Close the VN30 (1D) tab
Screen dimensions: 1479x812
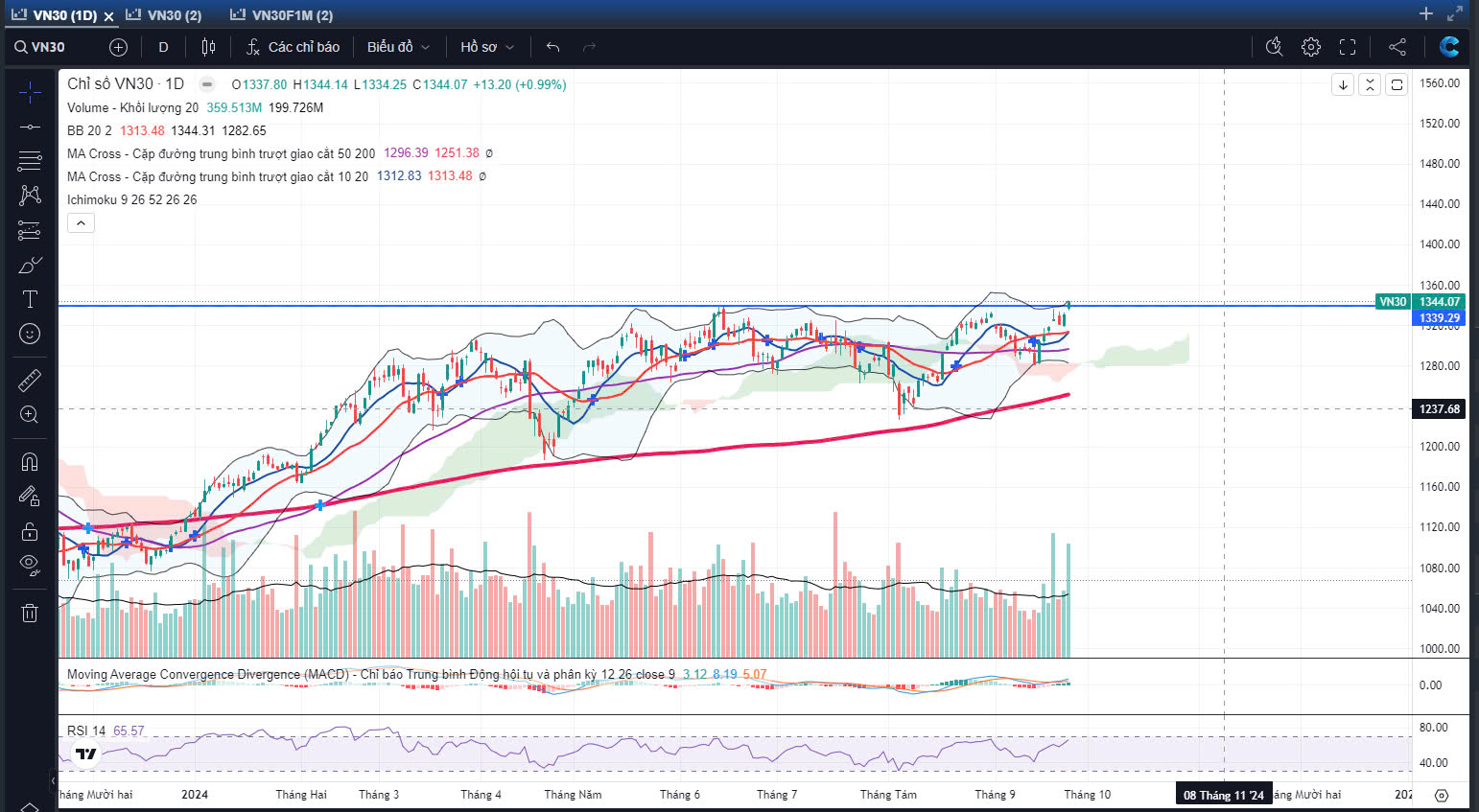[108, 16]
